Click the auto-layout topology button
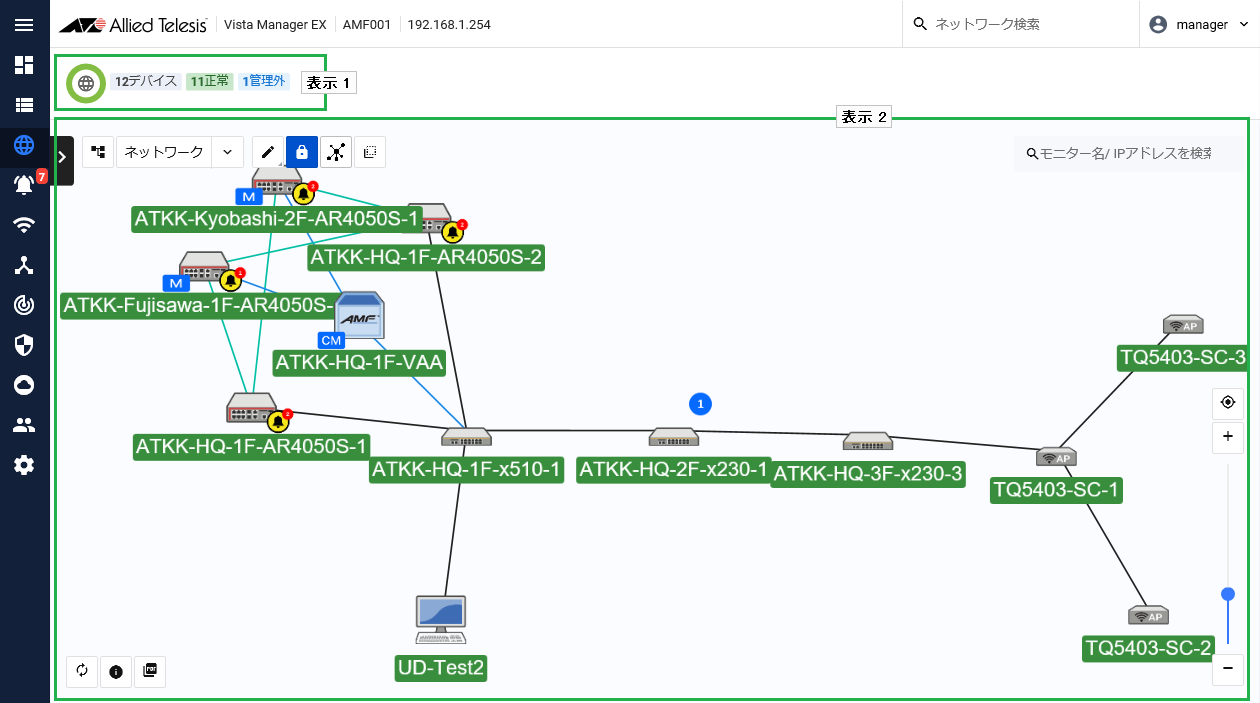The height and width of the screenshot is (703, 1260). [336, 152]
